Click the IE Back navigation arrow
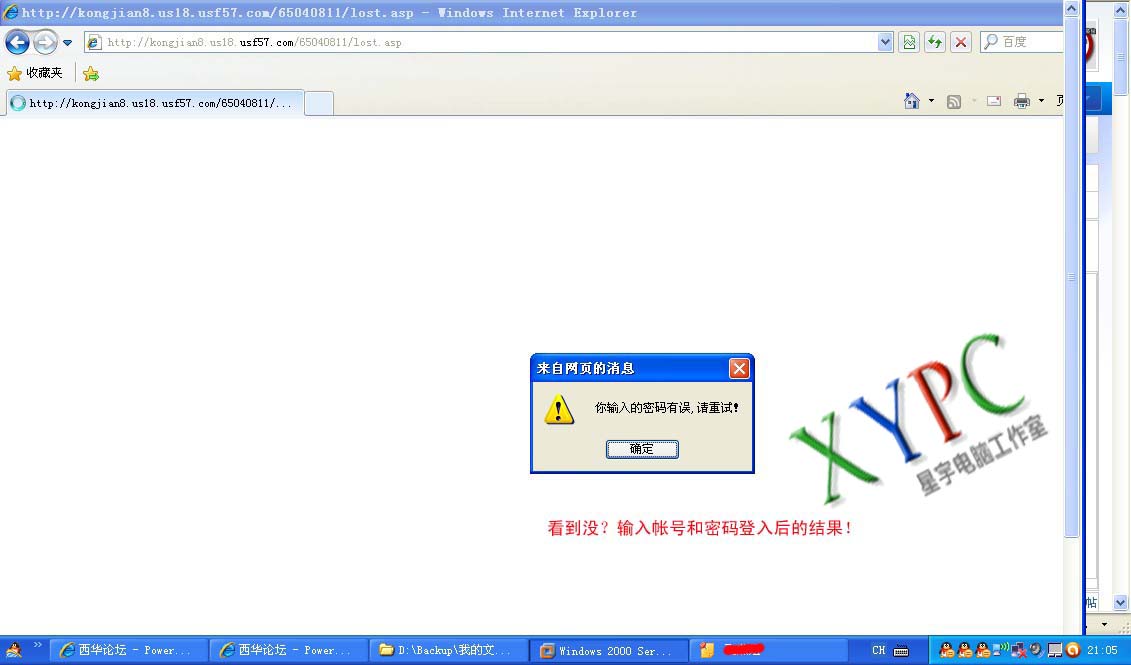Image resolution: width=1131 pixels, height=665 pixels. (17, 43)
